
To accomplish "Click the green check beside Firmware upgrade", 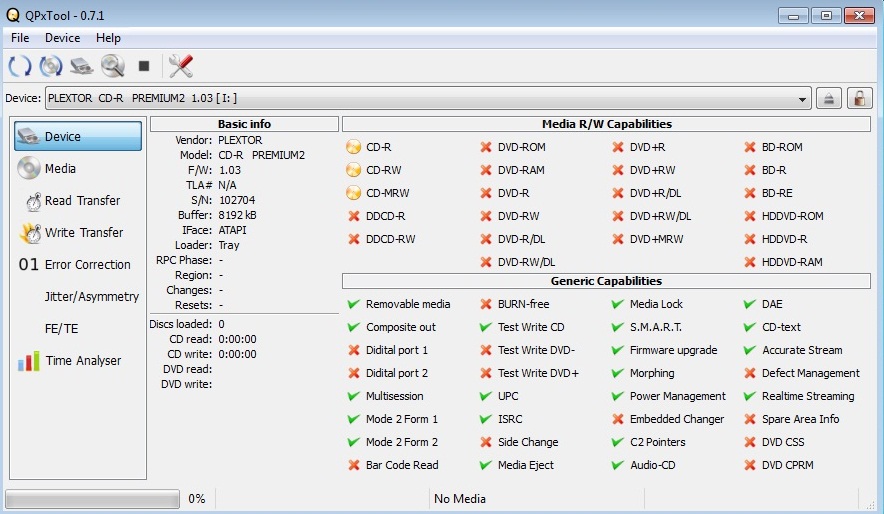I will point(617,350).
